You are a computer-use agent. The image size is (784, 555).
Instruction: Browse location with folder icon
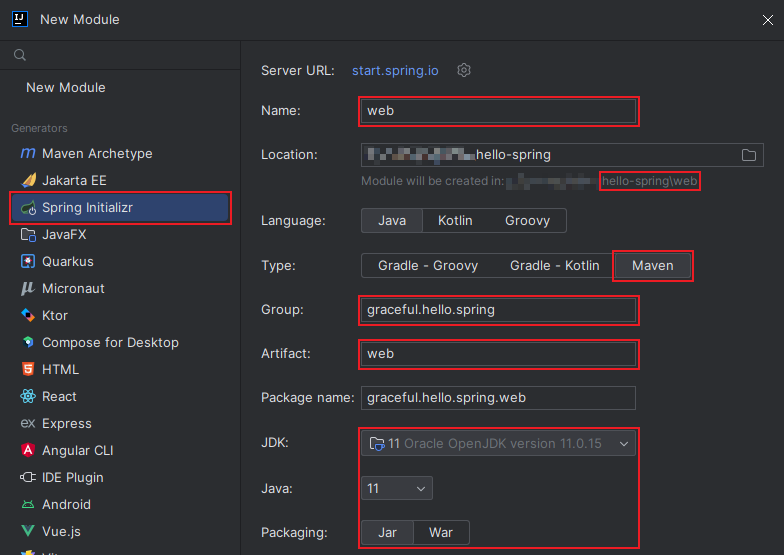pyautogui.click(x=748, y=155)
